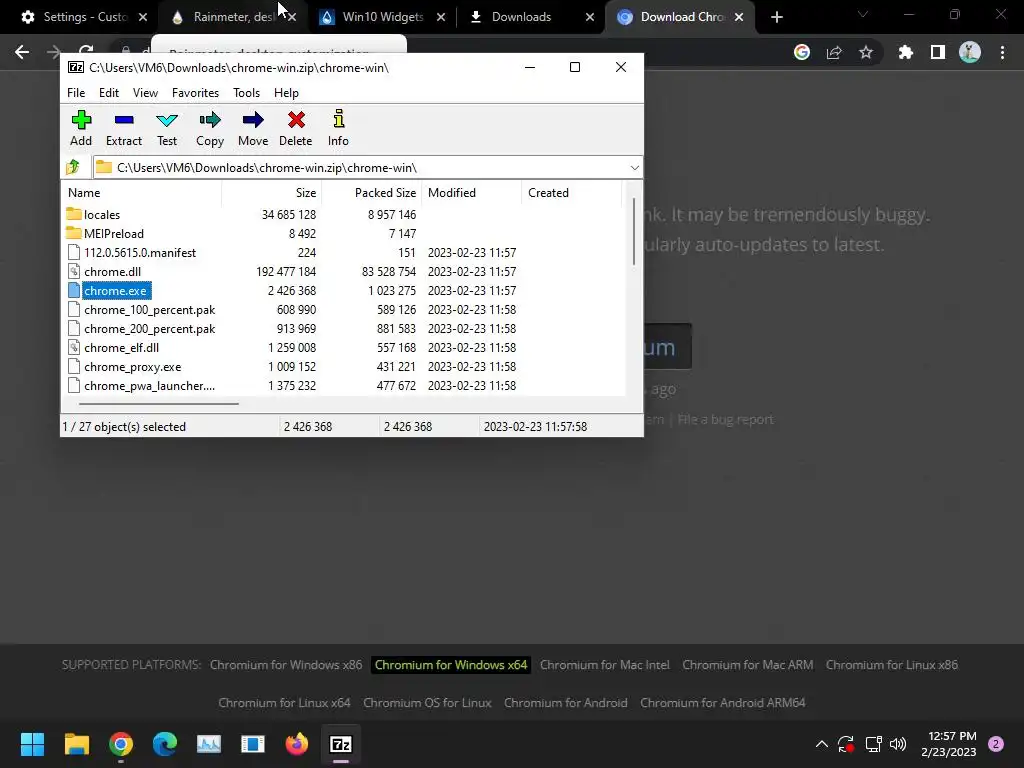Click the horizontal scrollbar in file list
Image resolution: width=1024 pixels, height=768 pixels.
159,404
